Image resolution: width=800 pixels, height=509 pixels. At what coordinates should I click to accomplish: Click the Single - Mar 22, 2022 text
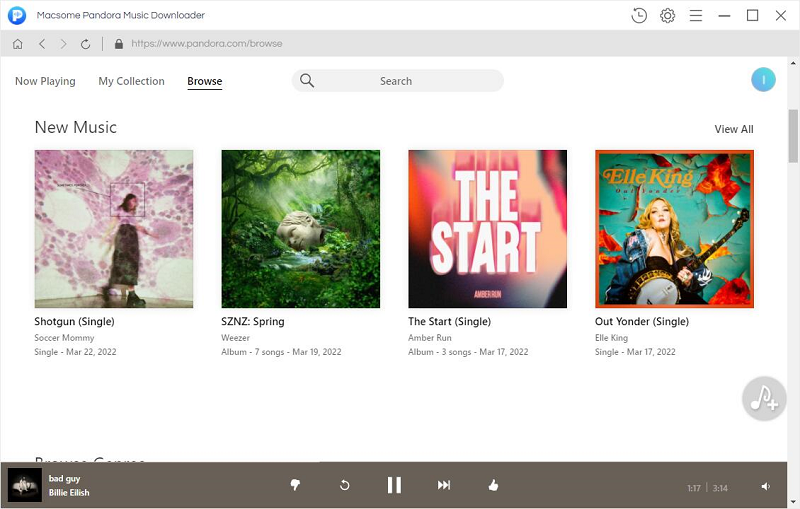75,352
